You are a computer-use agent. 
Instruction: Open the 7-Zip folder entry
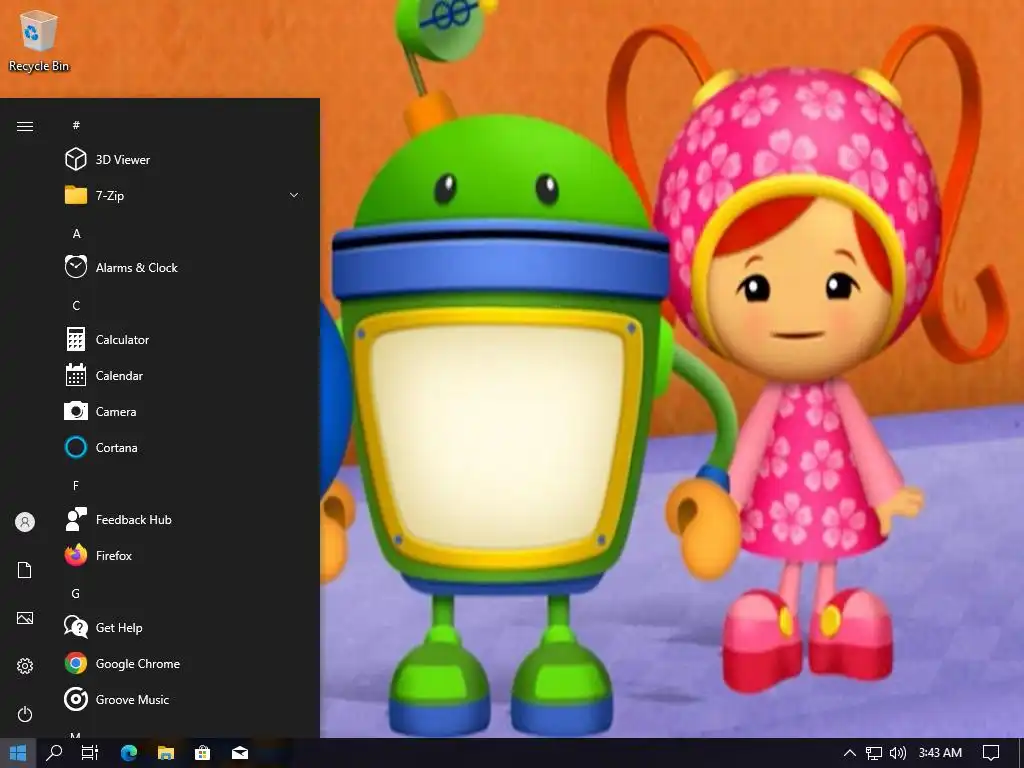point(183,195)
